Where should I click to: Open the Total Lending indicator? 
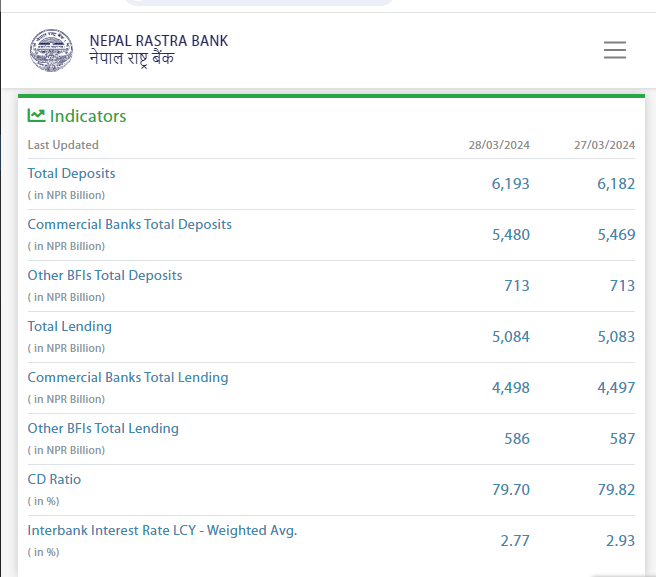click(x=69, y=327)
